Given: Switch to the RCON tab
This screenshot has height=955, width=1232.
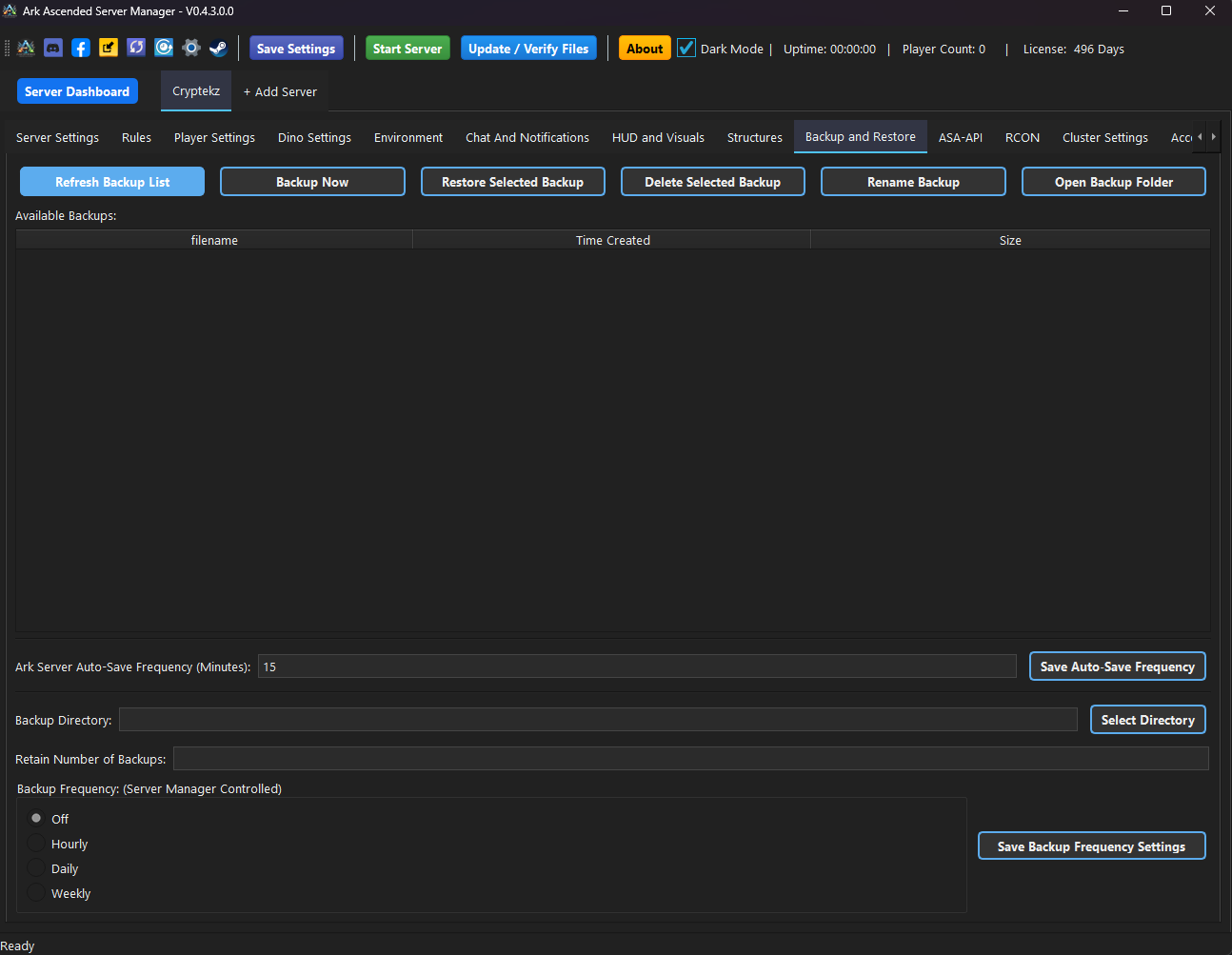Looking at the screenshot, I should pos(1023,137).
